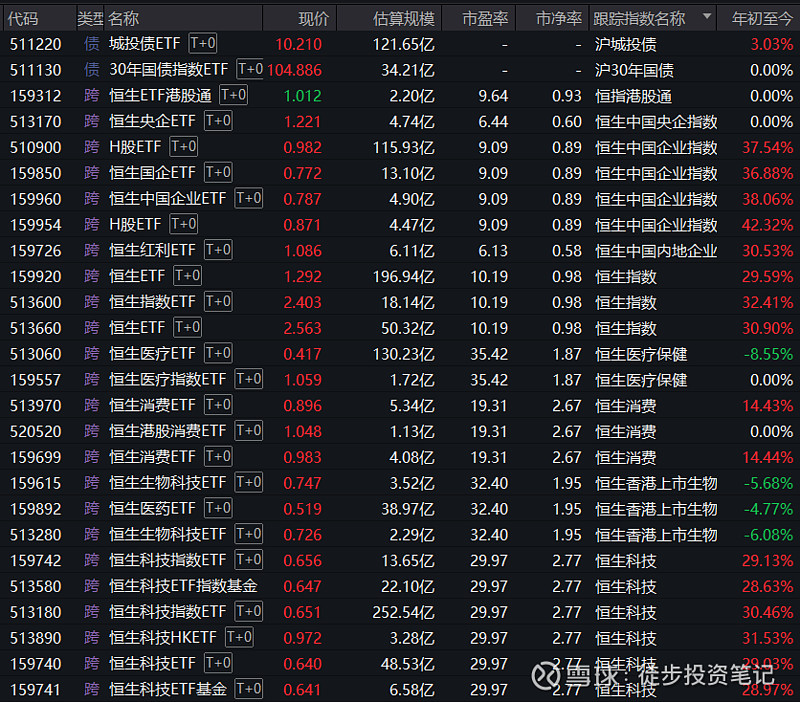Click the T+0 badge beside 城投债ETF
Screen dimensions: 800x702
(203, 43)
